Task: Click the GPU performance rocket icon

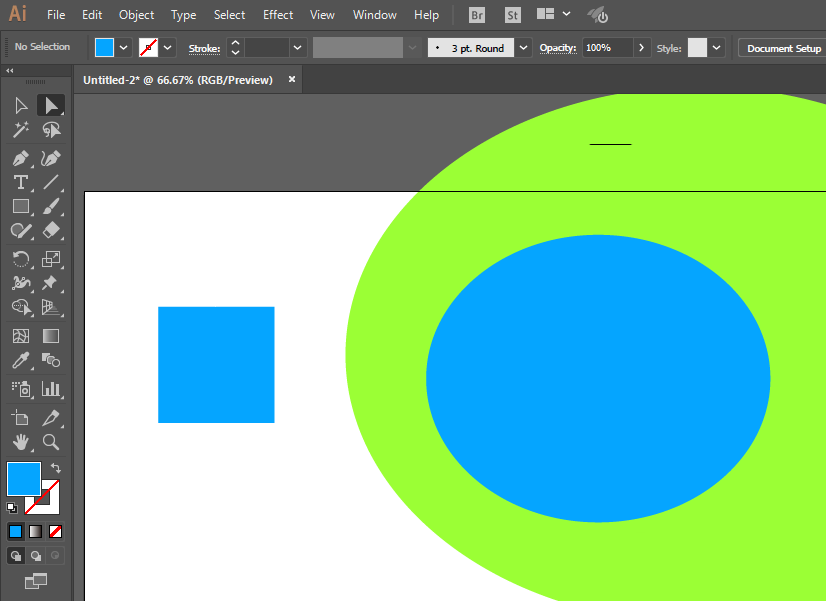Action: (x=598, y=15)
